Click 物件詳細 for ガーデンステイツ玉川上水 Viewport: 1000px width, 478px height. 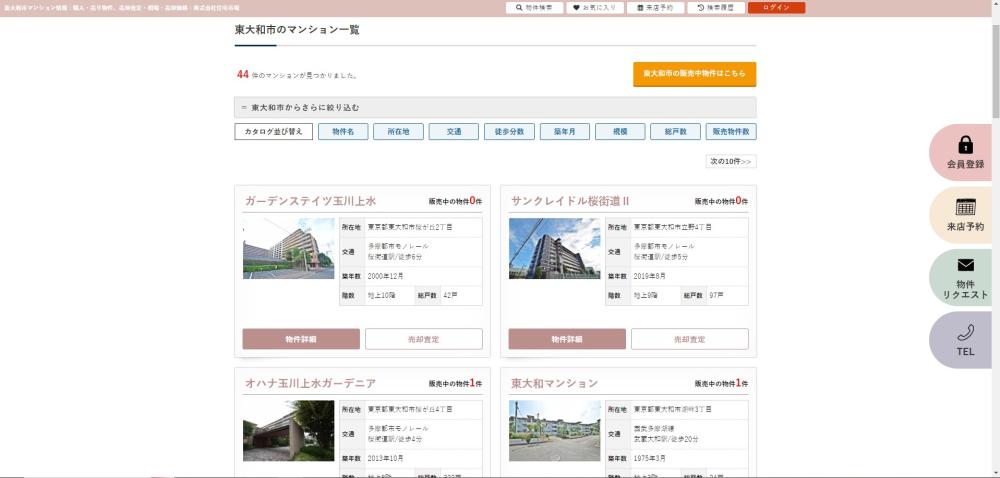coord(301,339)
